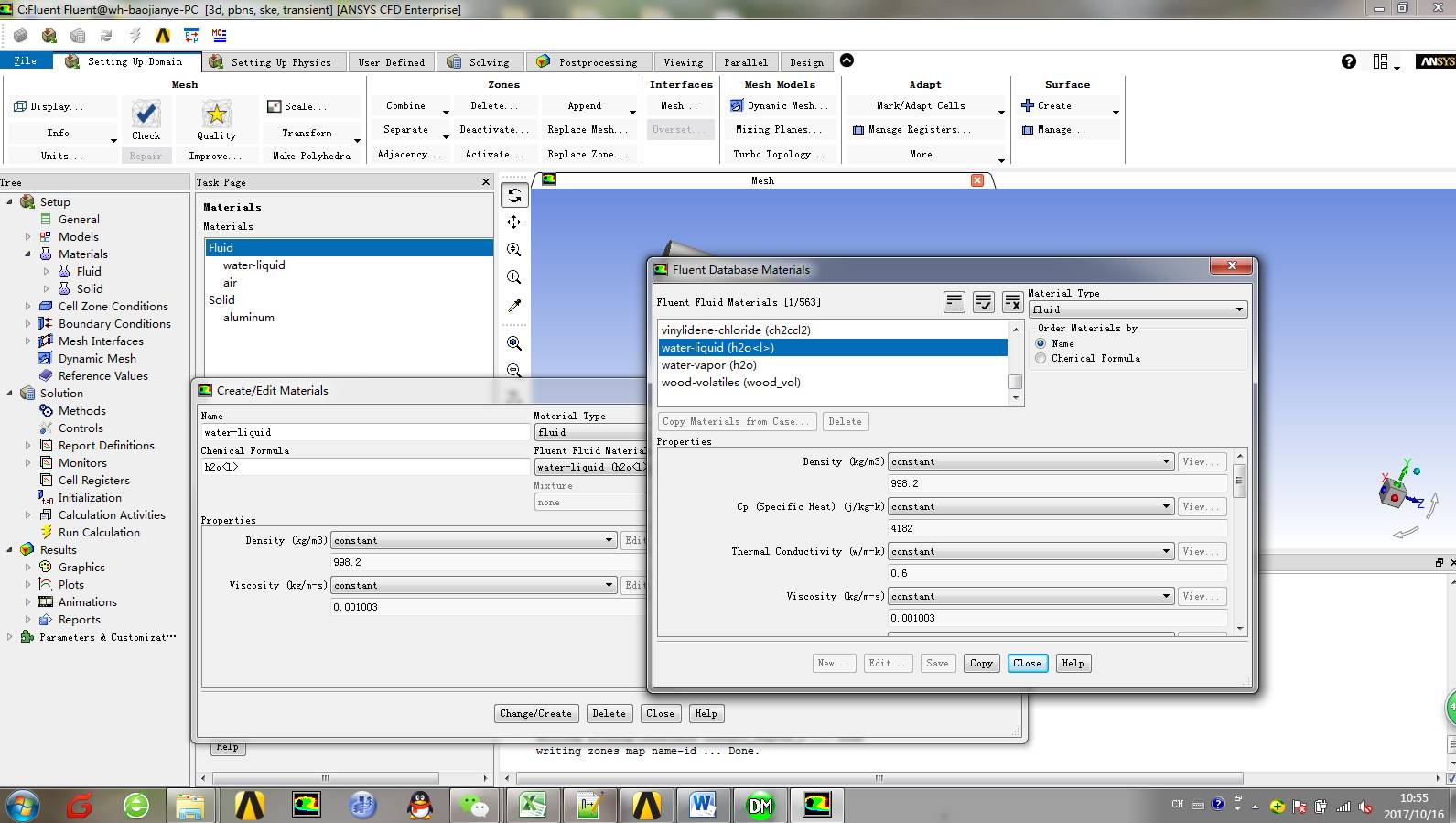This screenshot has height=823, width=1456.
Task: Click the Check mesh icon
Action: 146,114
